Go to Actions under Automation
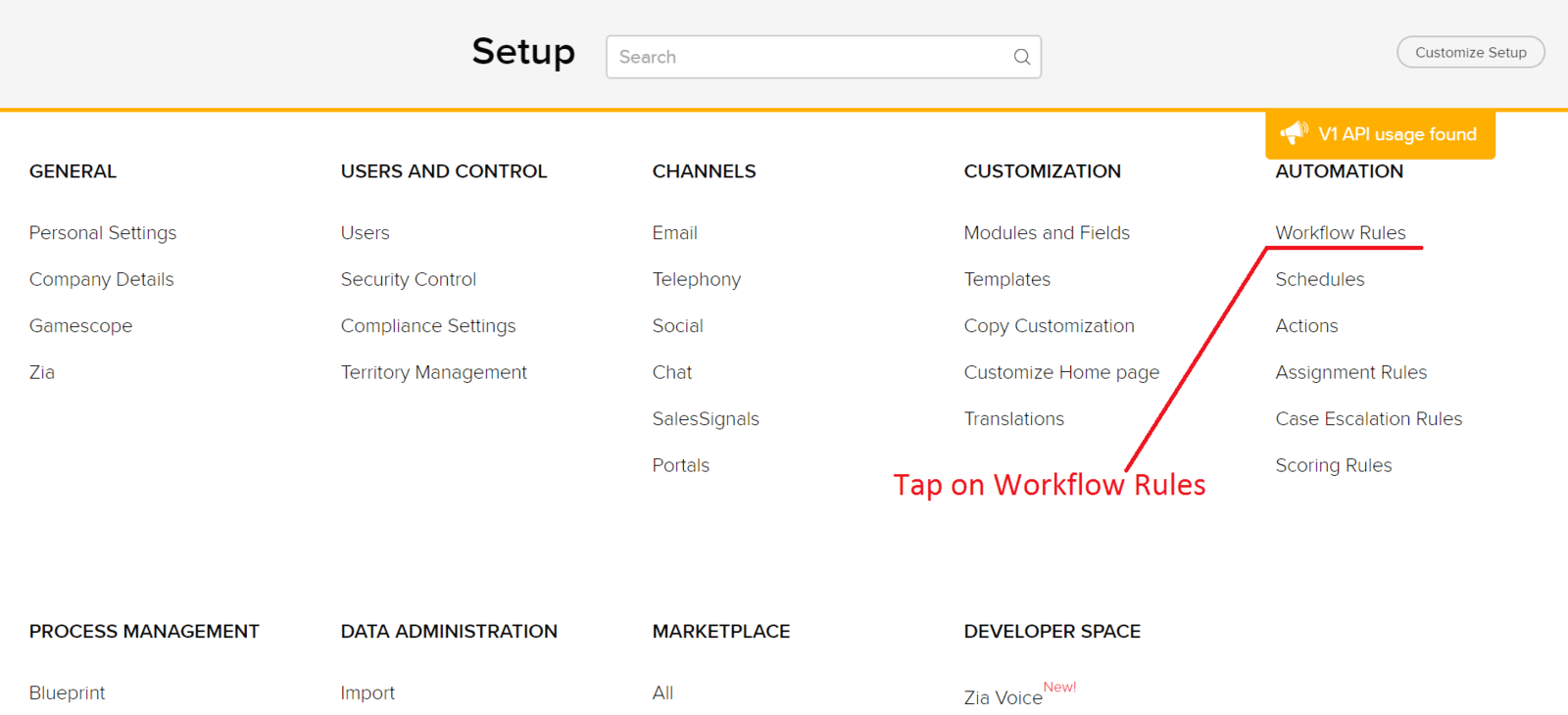 click(x=1307, y=326)
